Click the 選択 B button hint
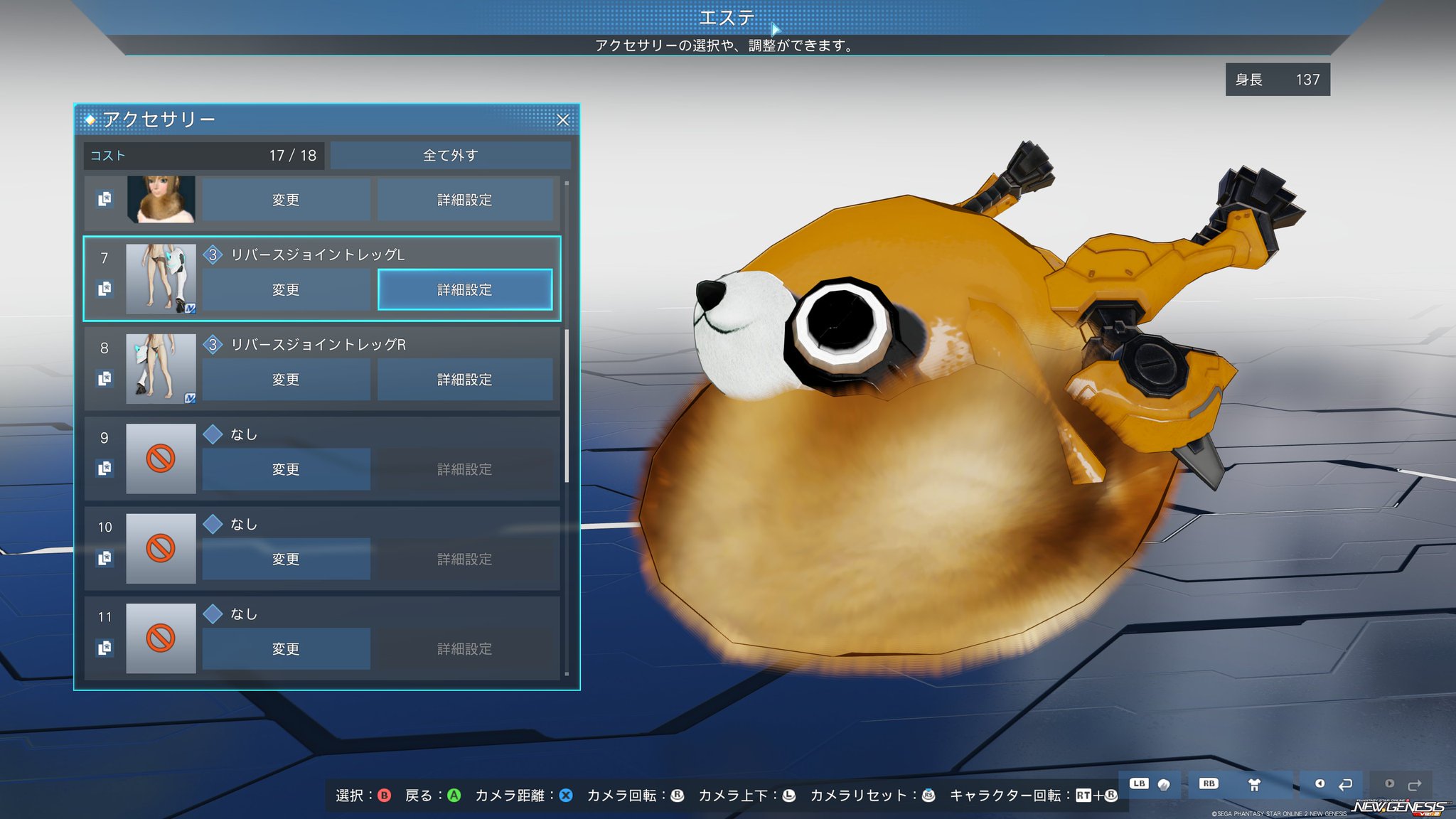This screenshot has height=819, width=1456. pyautogui.click(x=363, y=796)
